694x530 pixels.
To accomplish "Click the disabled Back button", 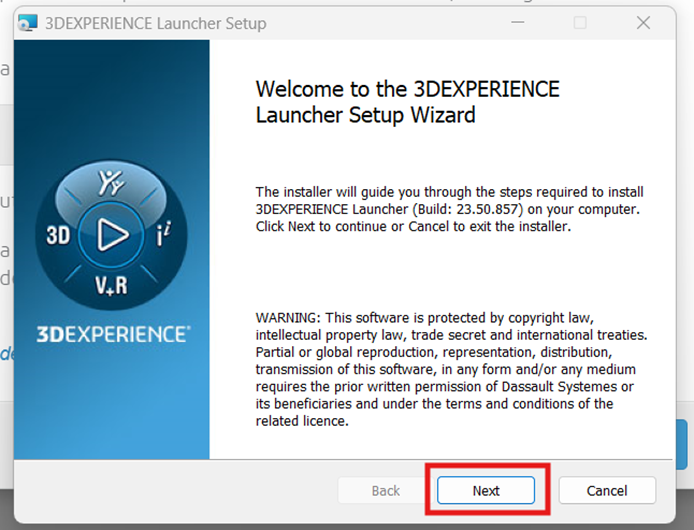I will 386,490.
